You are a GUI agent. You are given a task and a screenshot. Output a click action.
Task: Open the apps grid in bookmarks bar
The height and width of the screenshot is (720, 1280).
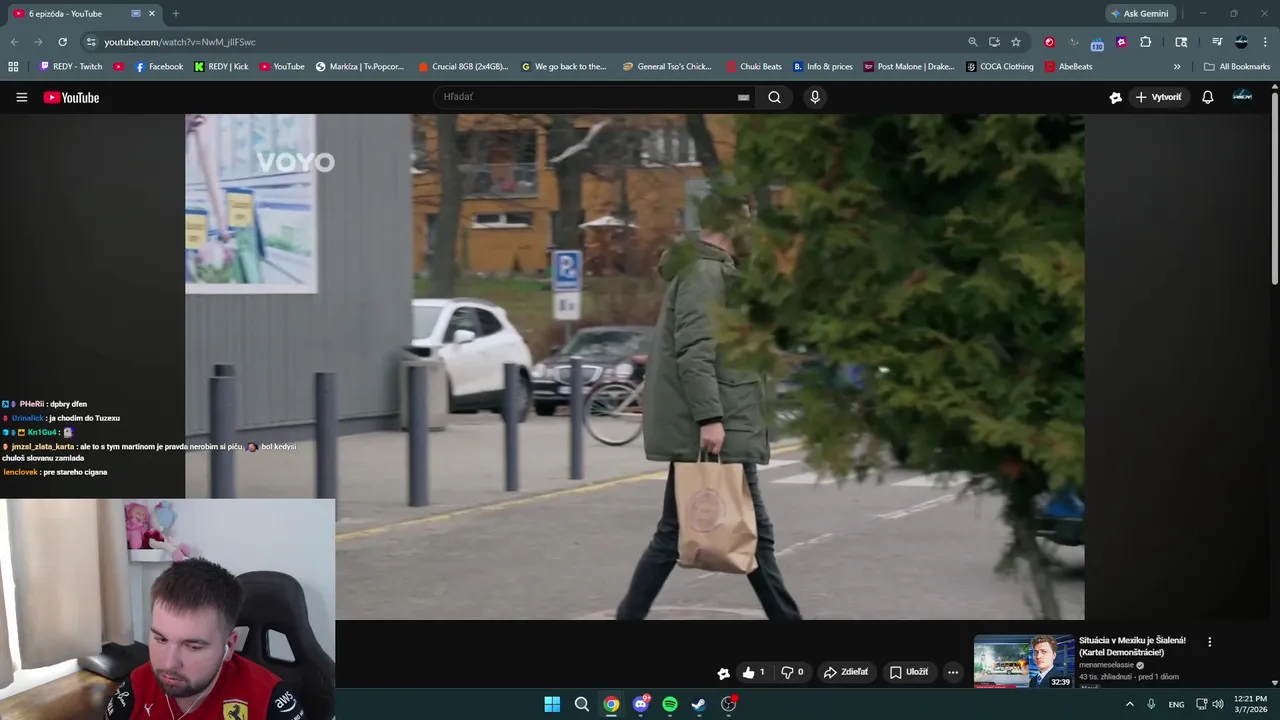tap(13, 67)
